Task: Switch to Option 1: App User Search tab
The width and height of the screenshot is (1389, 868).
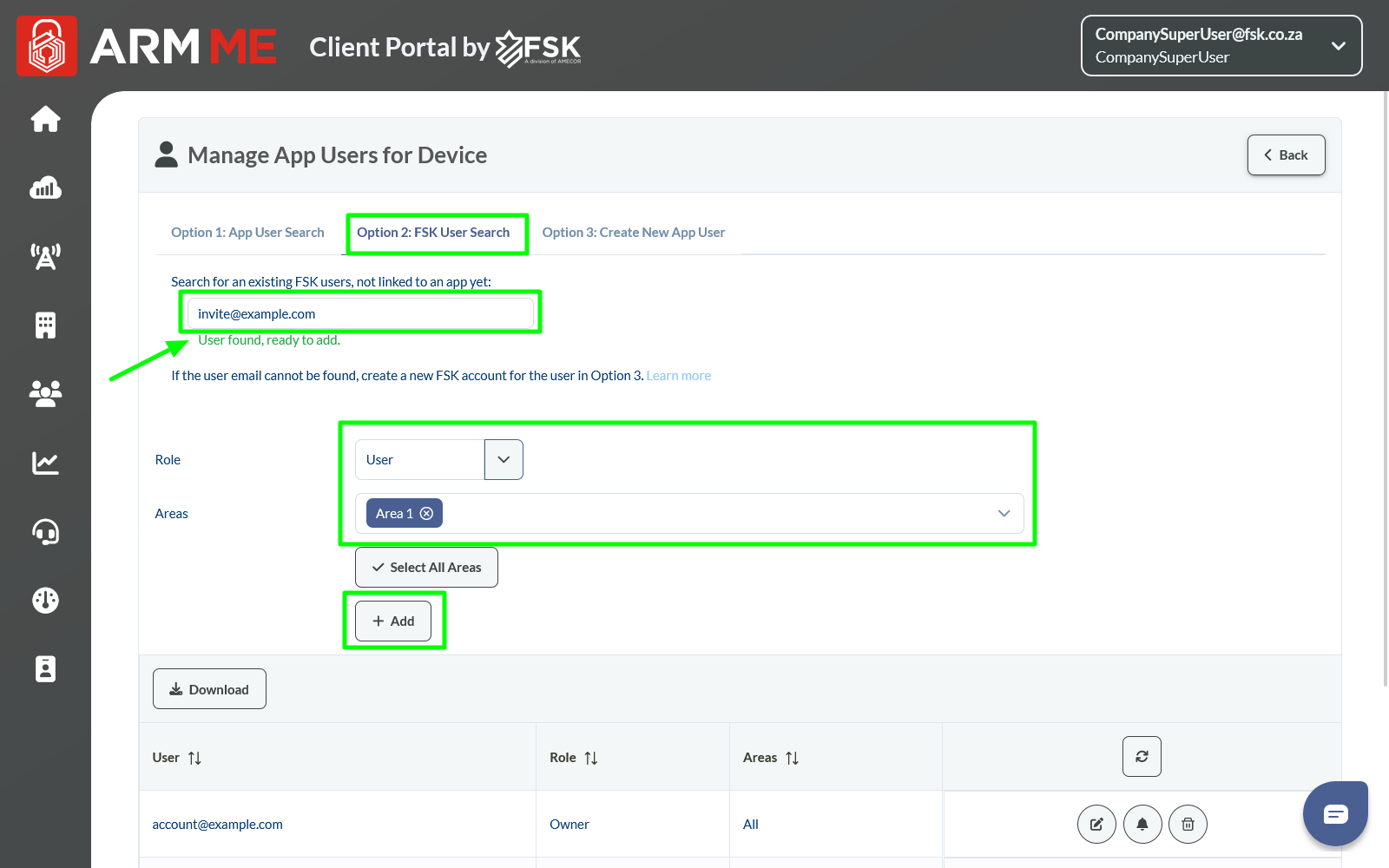Action: pyautogui.click(x=247, y=233)
